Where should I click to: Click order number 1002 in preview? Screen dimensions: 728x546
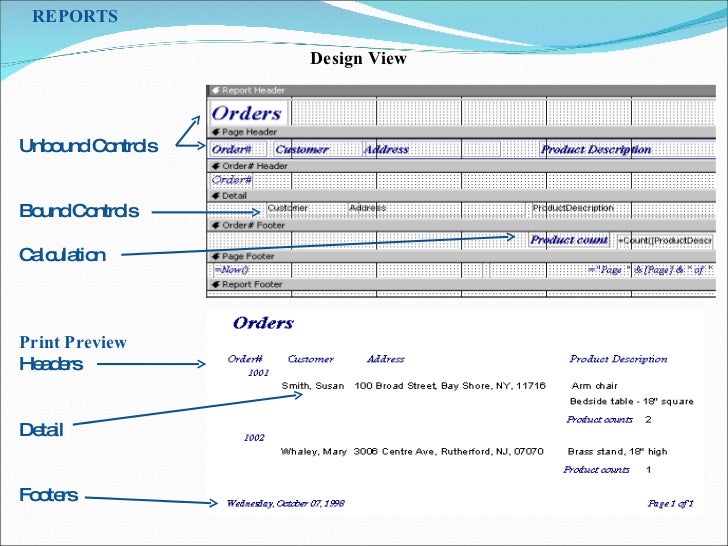coord(254,438)
